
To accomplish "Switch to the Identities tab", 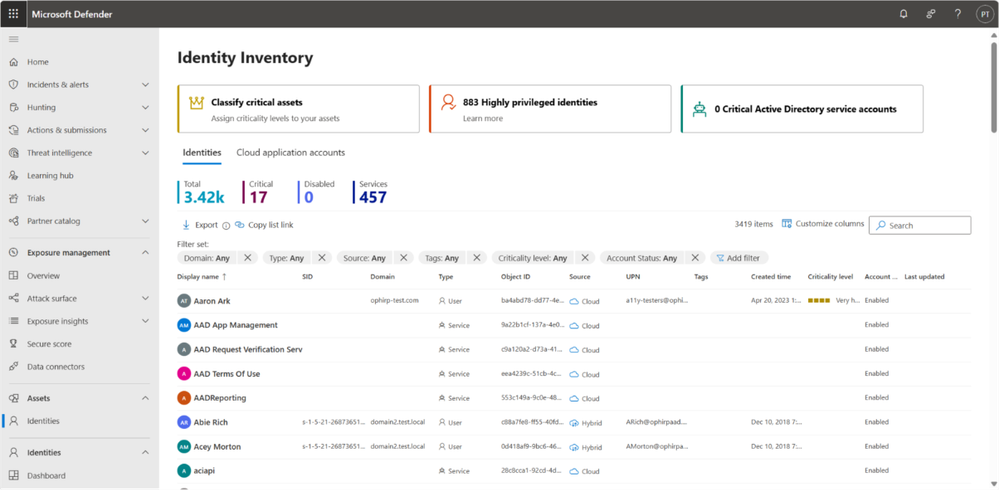I will point(202,153).
